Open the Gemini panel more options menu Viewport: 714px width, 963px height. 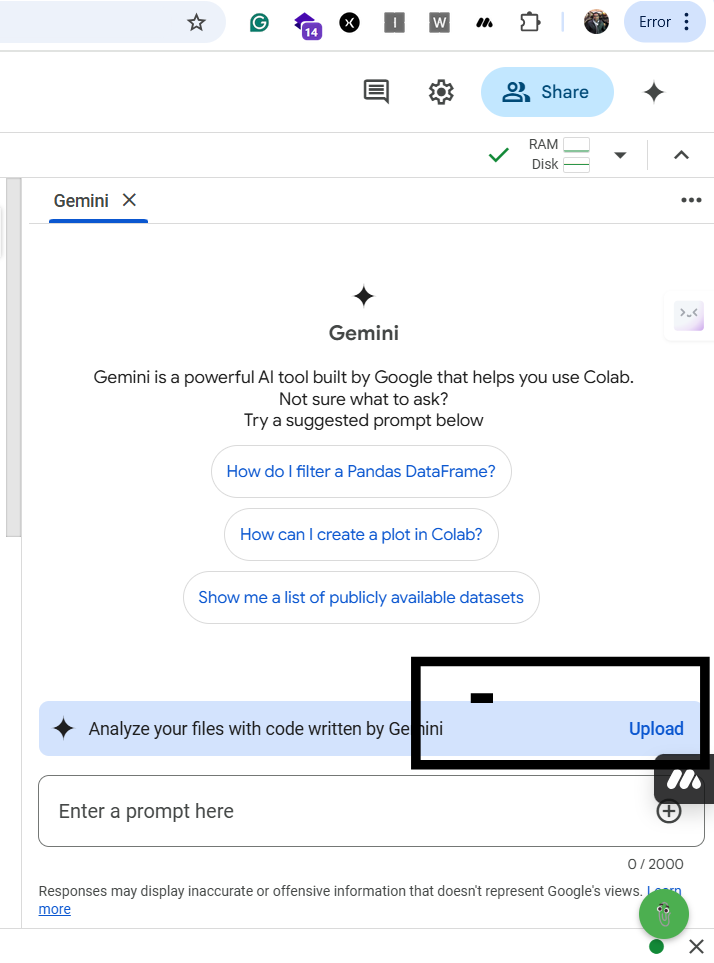pos(691,200)
